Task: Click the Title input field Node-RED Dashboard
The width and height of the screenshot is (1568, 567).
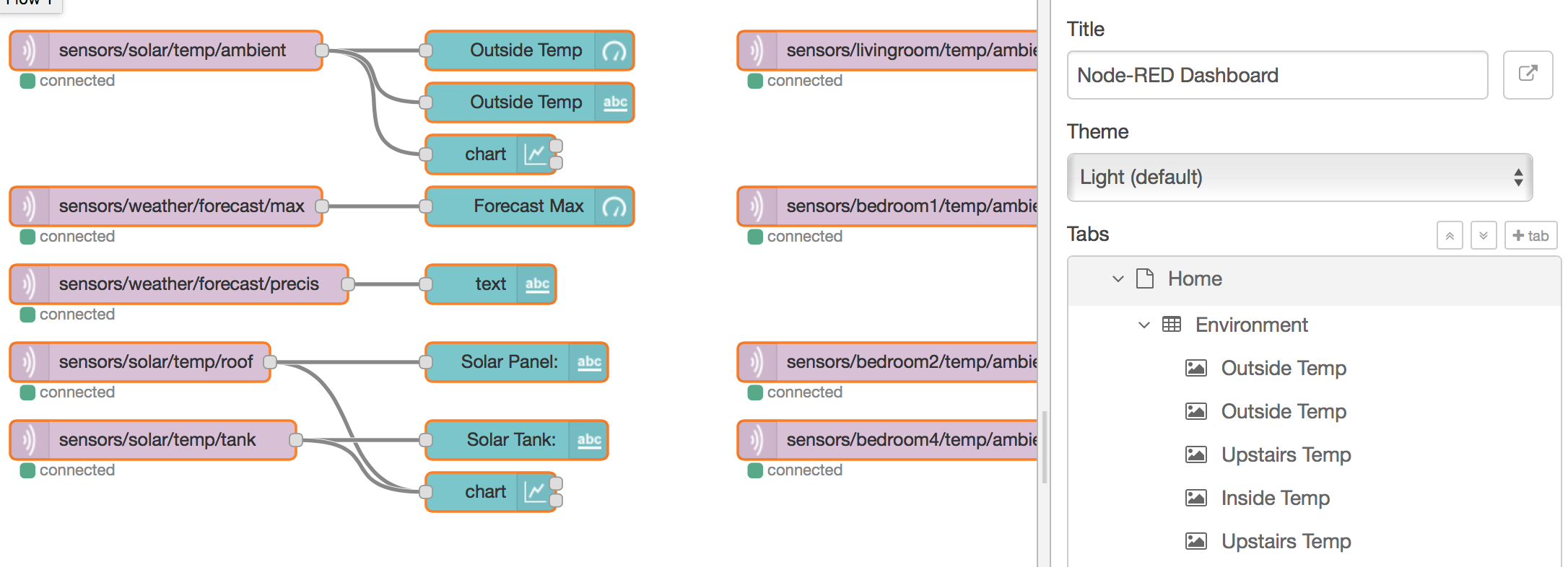Action: 1277,75
